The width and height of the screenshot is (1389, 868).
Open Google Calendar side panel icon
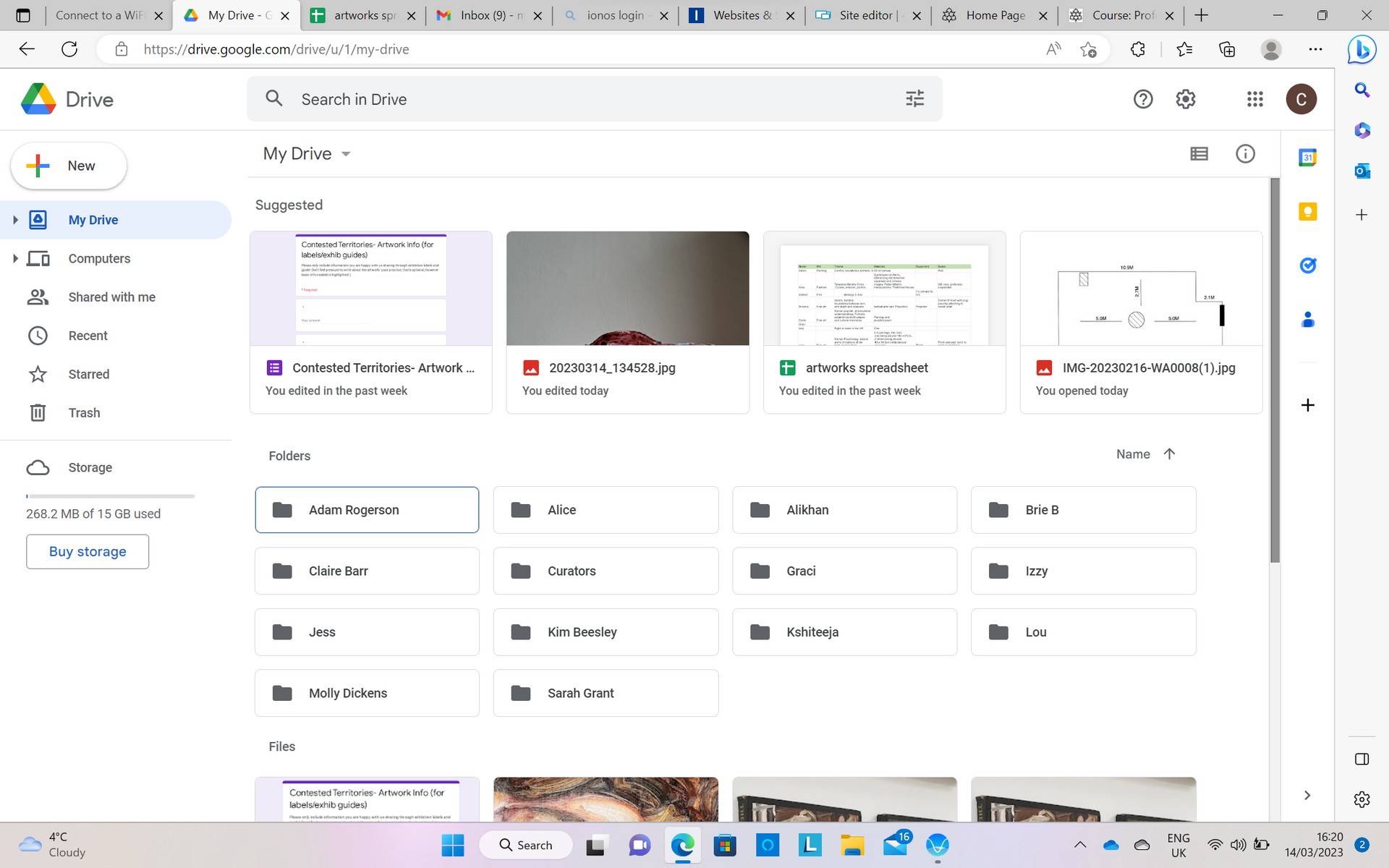click(1307, 158)
